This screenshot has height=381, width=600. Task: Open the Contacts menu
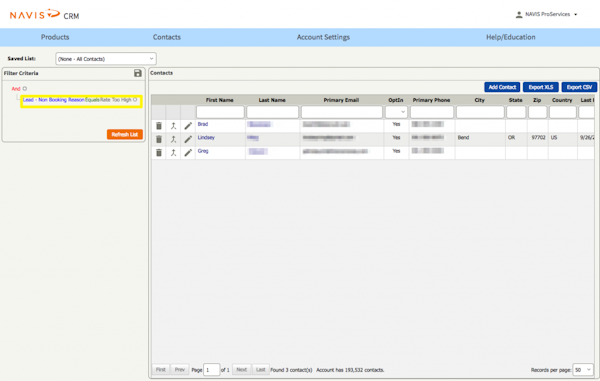pyautogui.click(x=167, y=37)
